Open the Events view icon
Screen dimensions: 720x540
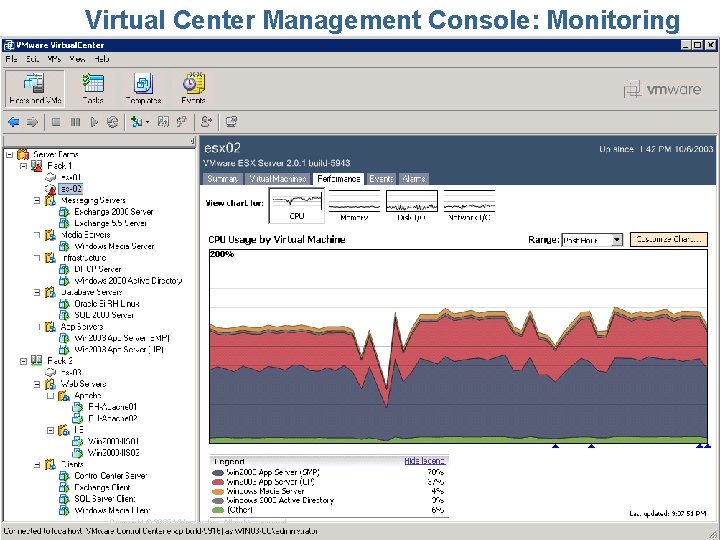(193, 88)
